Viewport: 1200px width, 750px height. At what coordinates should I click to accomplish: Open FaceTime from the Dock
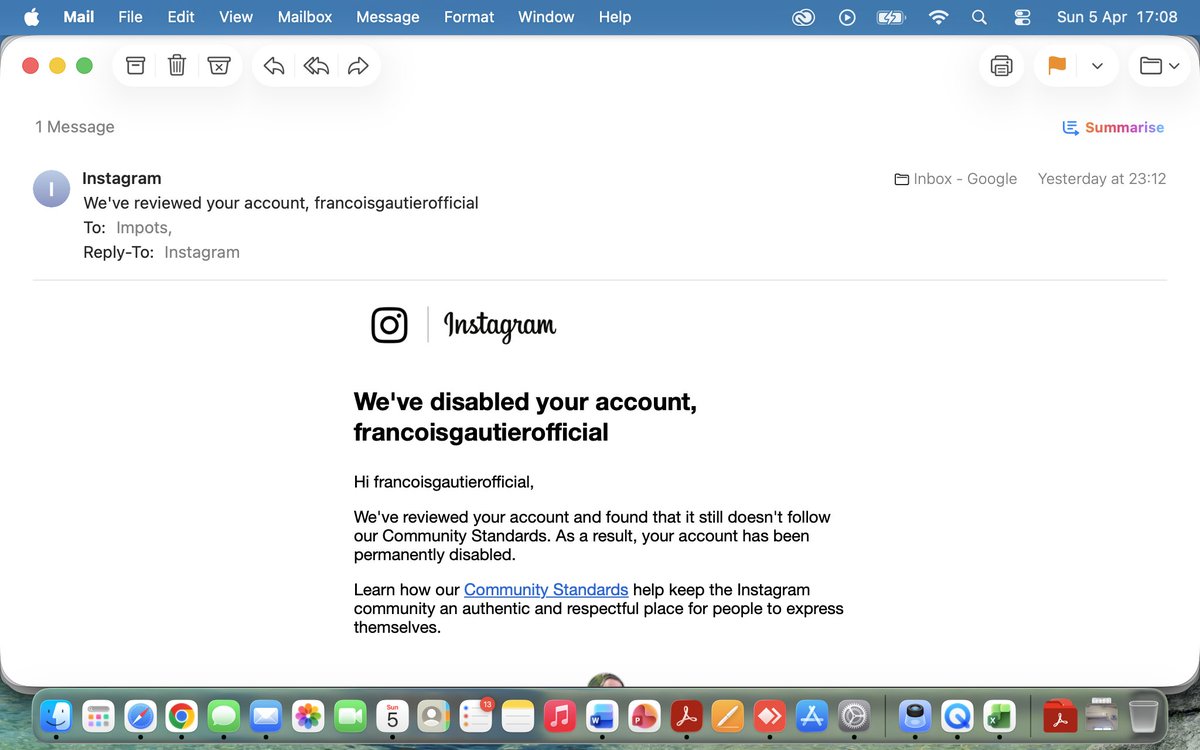tap(350, 716)
